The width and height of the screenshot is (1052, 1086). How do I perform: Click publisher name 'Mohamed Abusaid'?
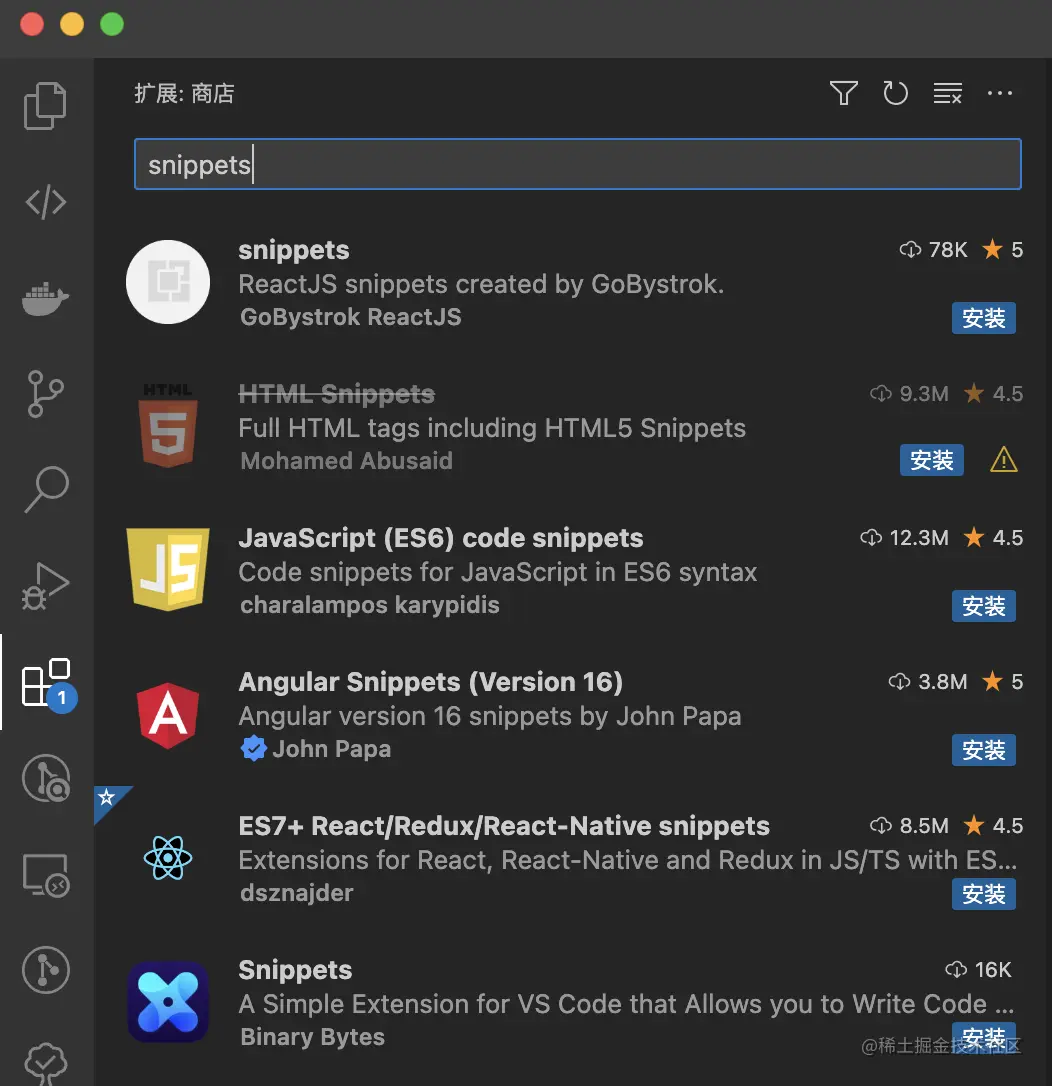346,461
